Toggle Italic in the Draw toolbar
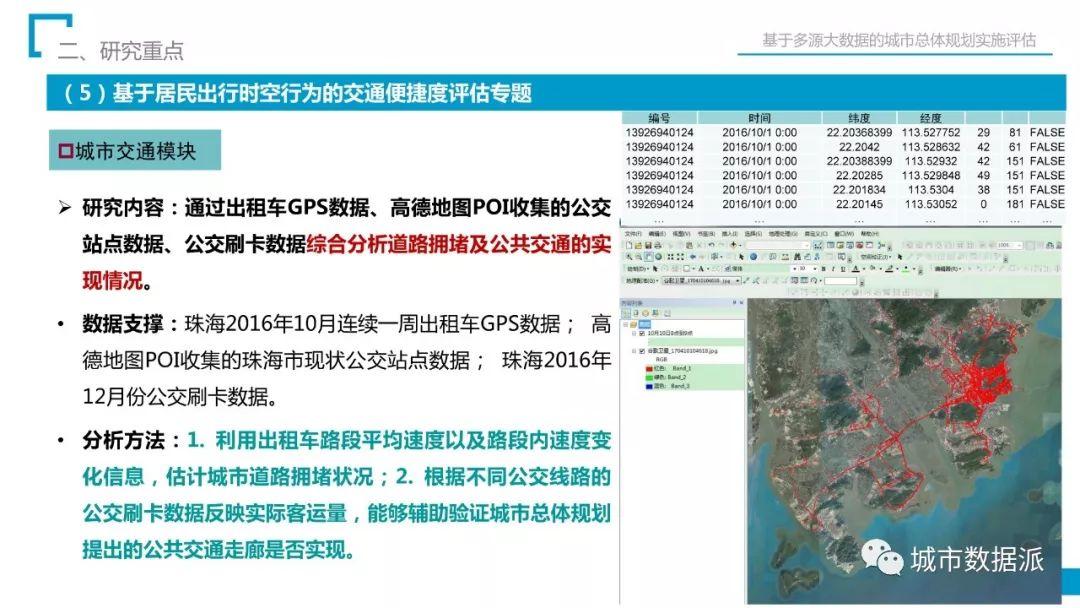 [833, 269]
